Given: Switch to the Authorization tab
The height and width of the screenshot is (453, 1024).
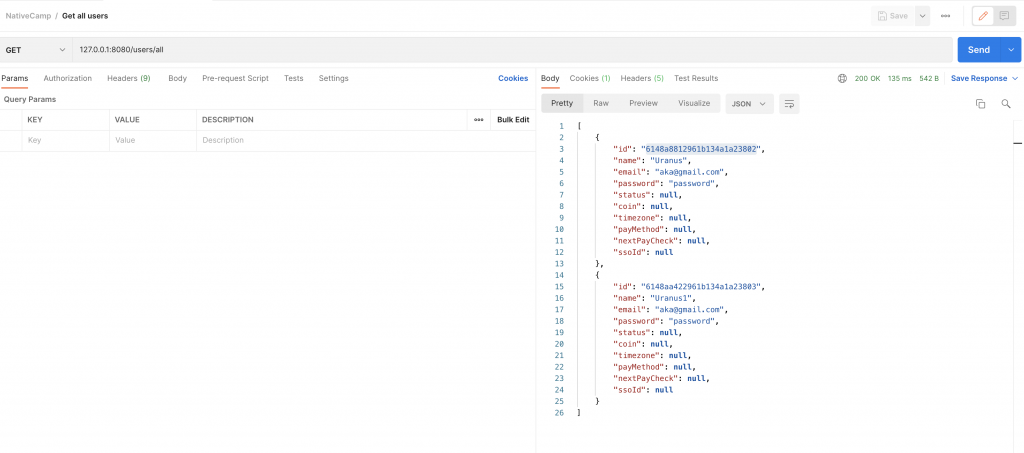Looking at the screenshot, I should 67,78.
